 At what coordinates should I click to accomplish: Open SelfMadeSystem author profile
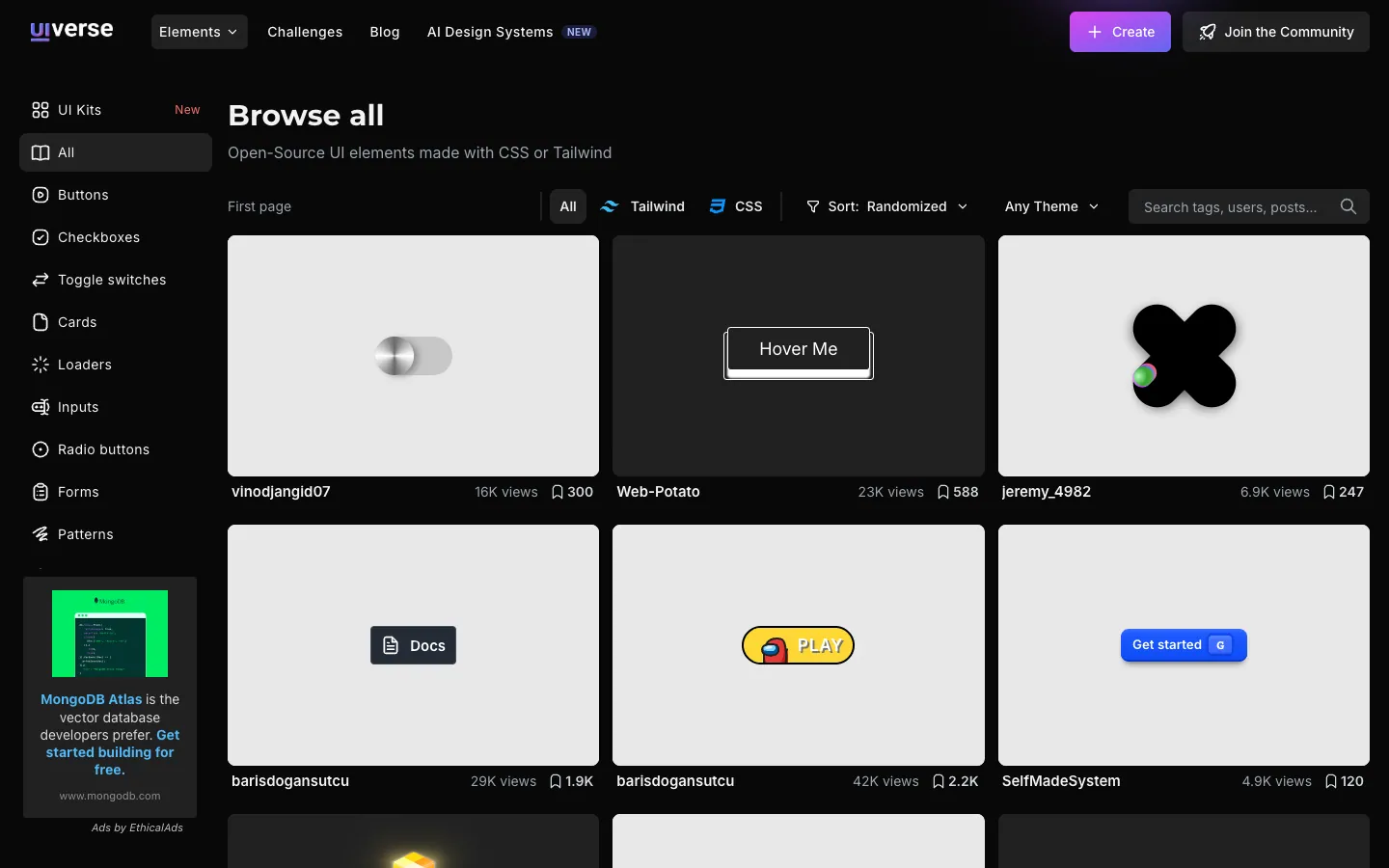[1061, 781]
